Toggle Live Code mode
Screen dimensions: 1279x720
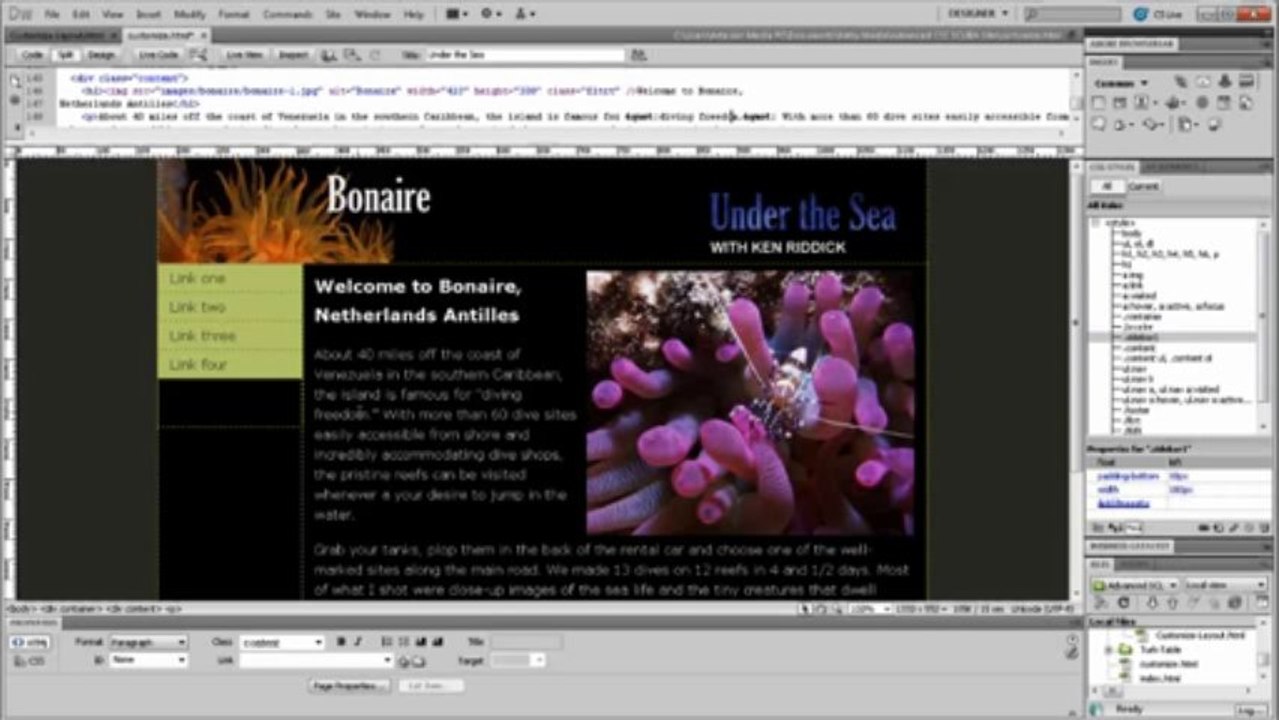click(x=158, y=55)
